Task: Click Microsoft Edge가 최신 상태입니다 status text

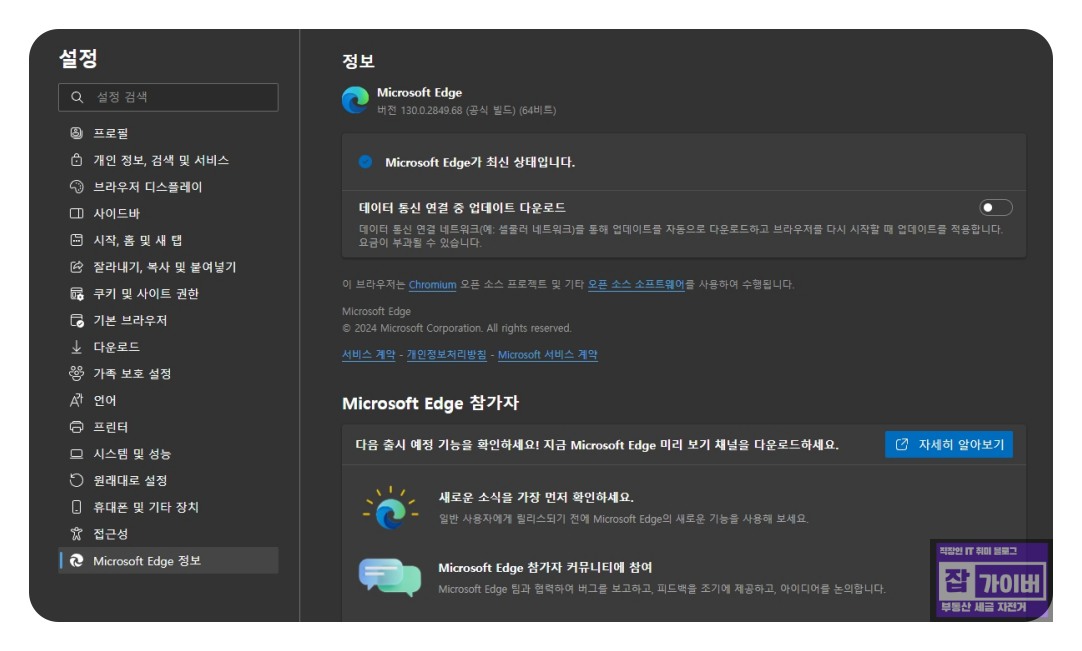Action: click(x=480, y=162)
